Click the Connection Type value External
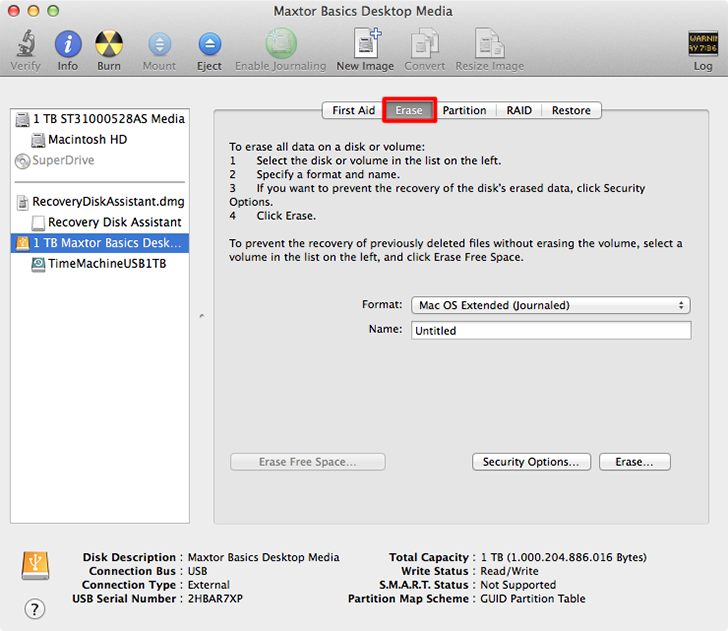The width and height of the screenshot is (728, 631). 208,585
